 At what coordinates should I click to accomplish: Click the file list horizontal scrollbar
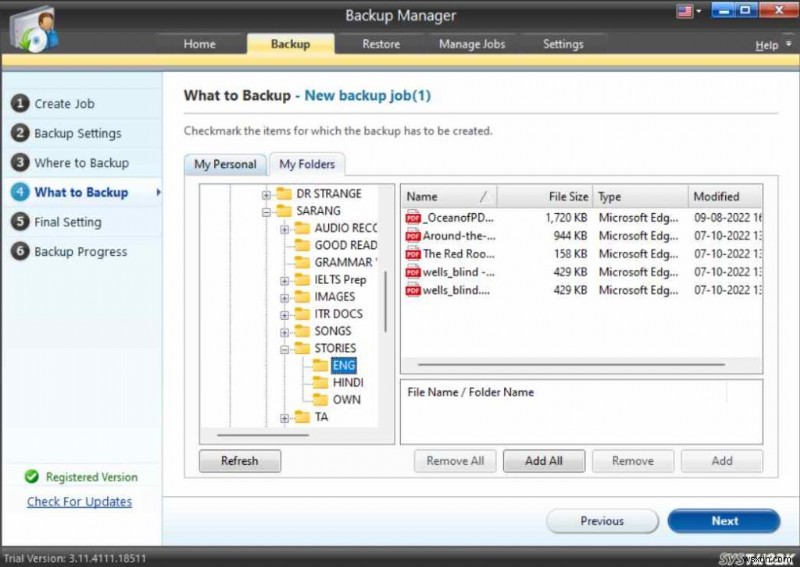571,364
